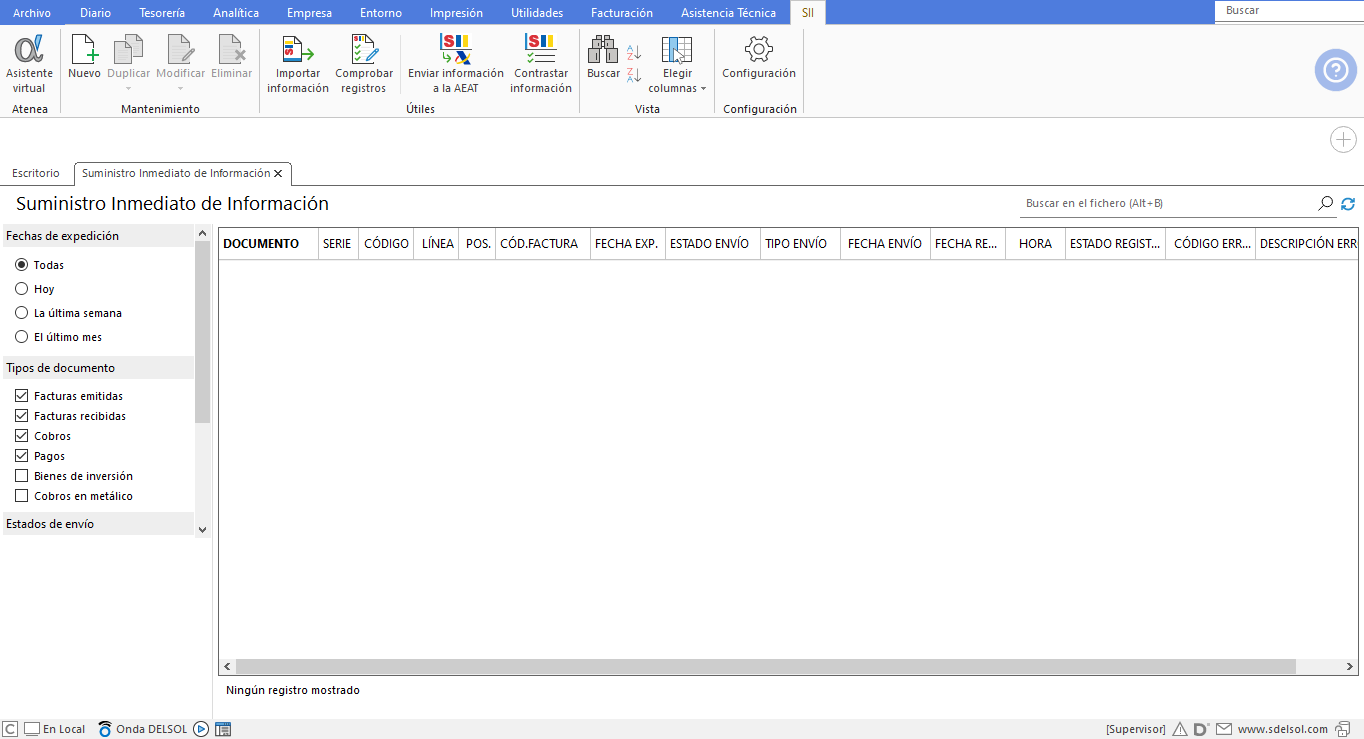Close the Suministro Inmediato de Información tab
The height and width of the screenshot is (739, 1364).
coord(278,174)
